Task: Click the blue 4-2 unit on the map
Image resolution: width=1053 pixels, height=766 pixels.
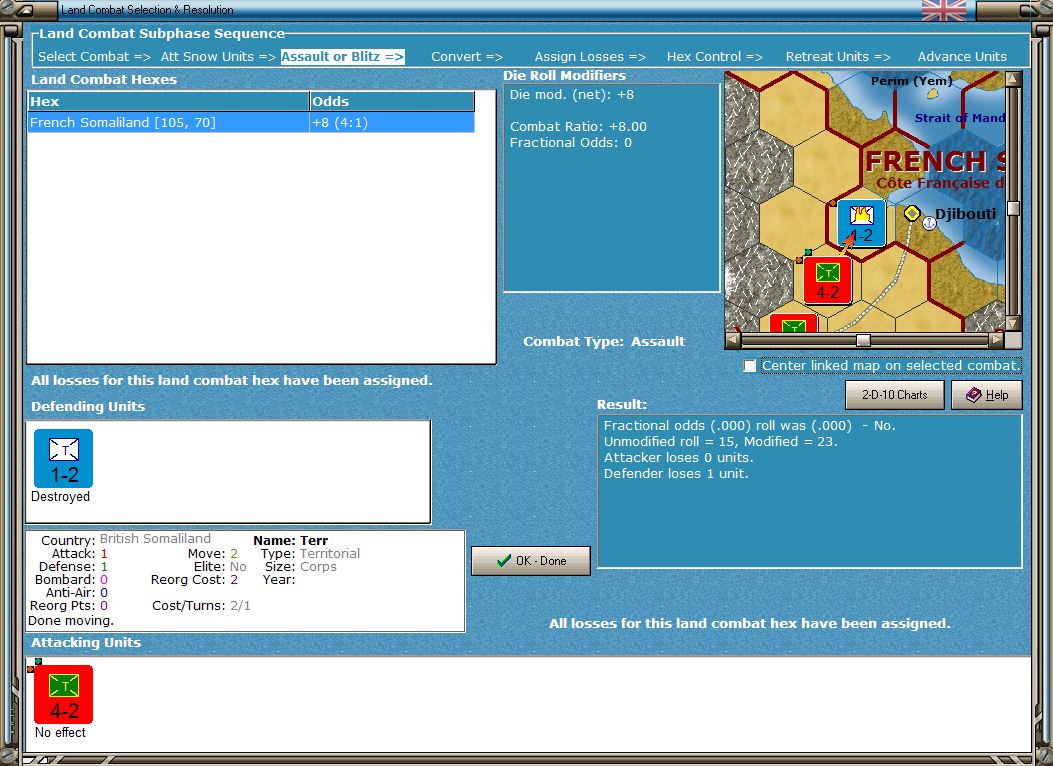Action: tap(862, 224)
